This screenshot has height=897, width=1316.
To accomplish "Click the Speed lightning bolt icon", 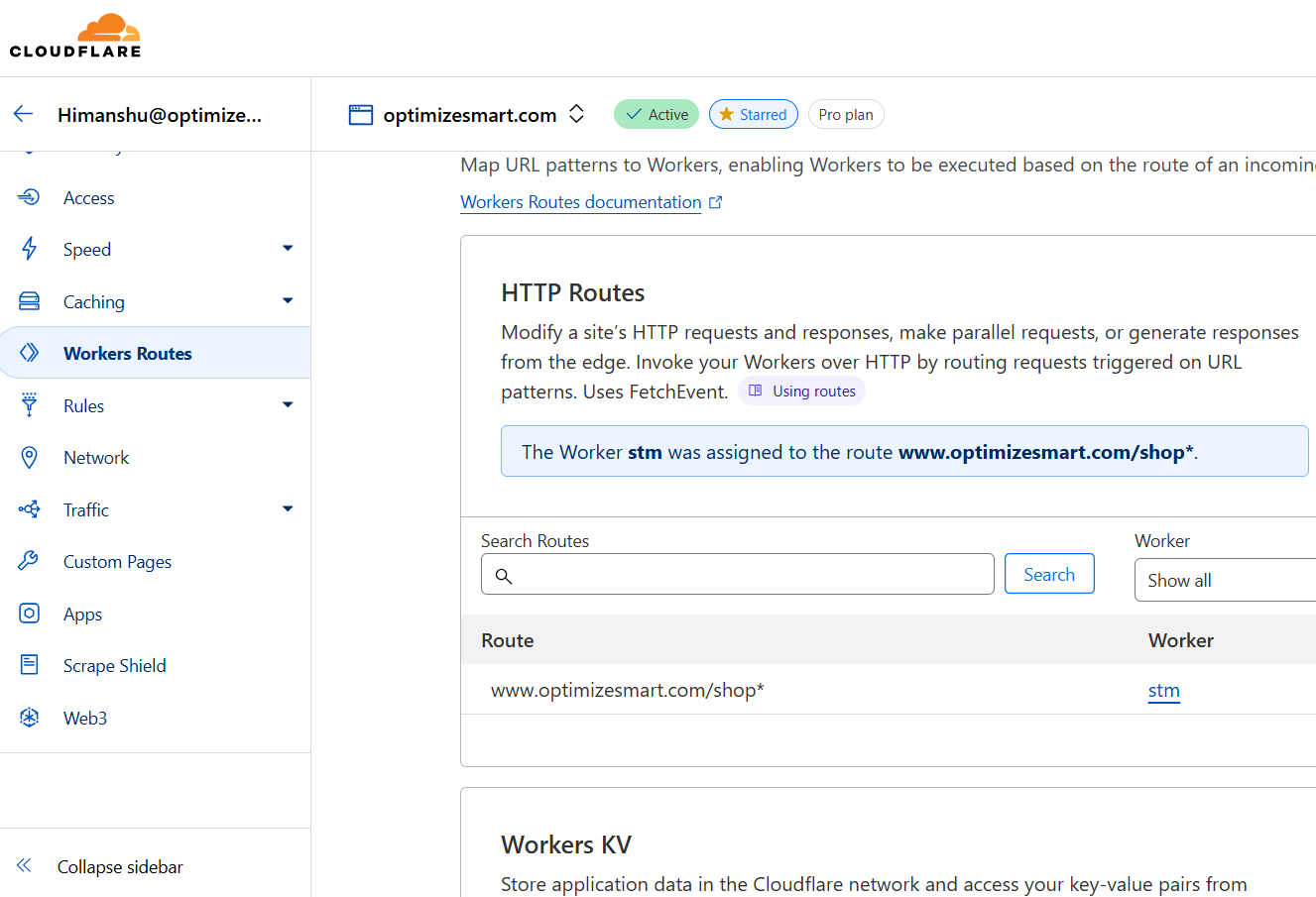I will 30,249.
